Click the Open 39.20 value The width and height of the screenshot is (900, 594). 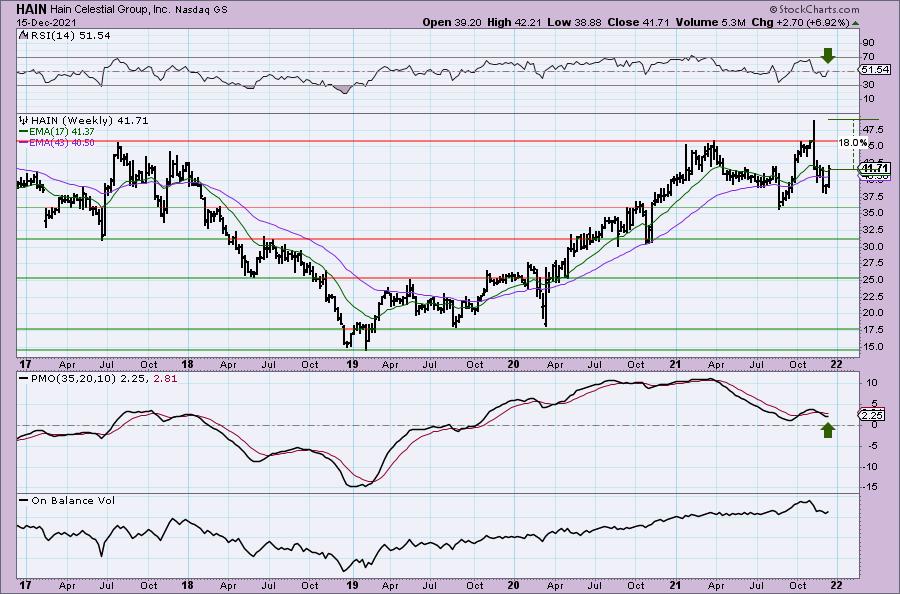click(452, 22)
